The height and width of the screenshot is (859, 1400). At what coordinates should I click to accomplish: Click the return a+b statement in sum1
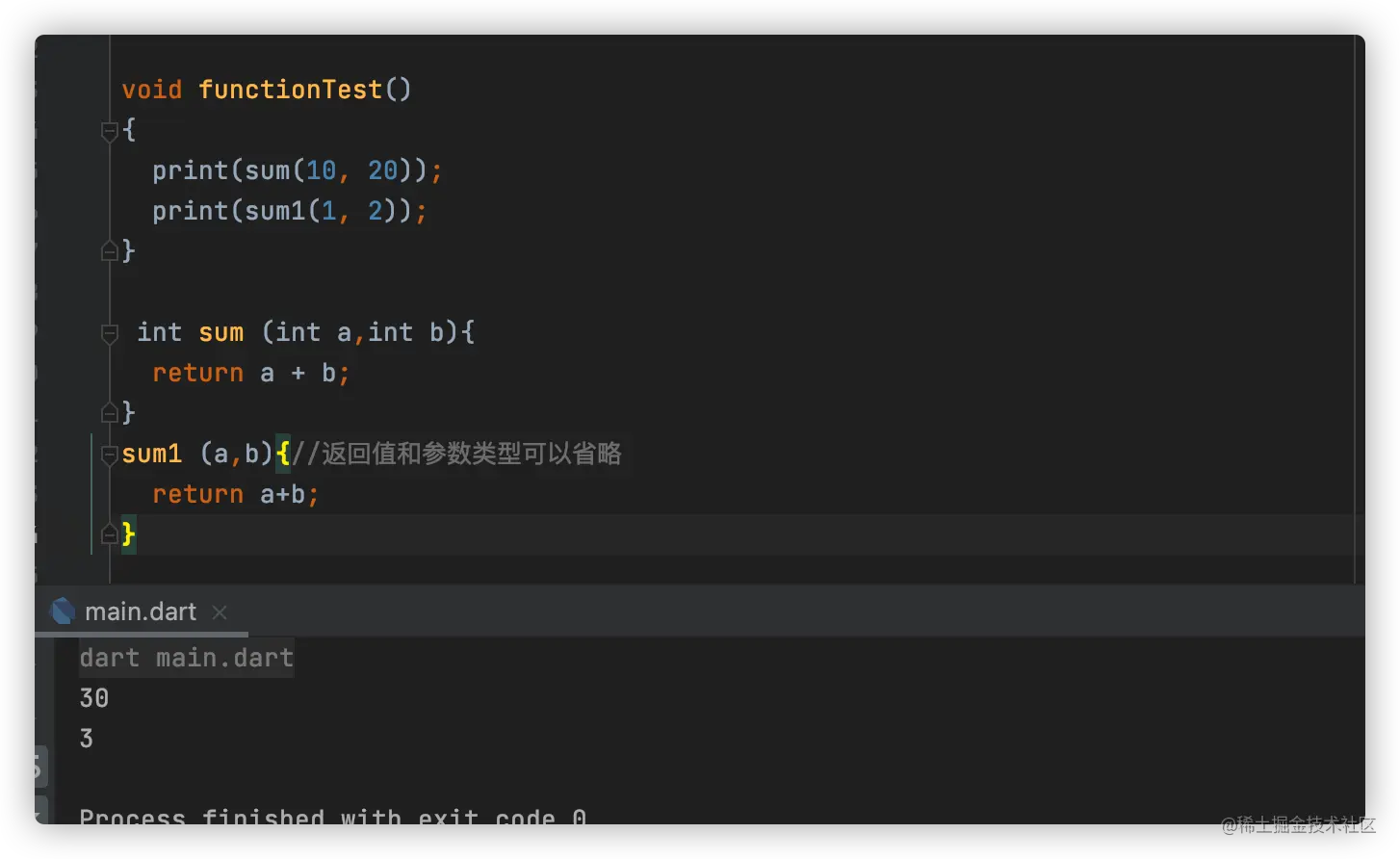coord(235,494)
